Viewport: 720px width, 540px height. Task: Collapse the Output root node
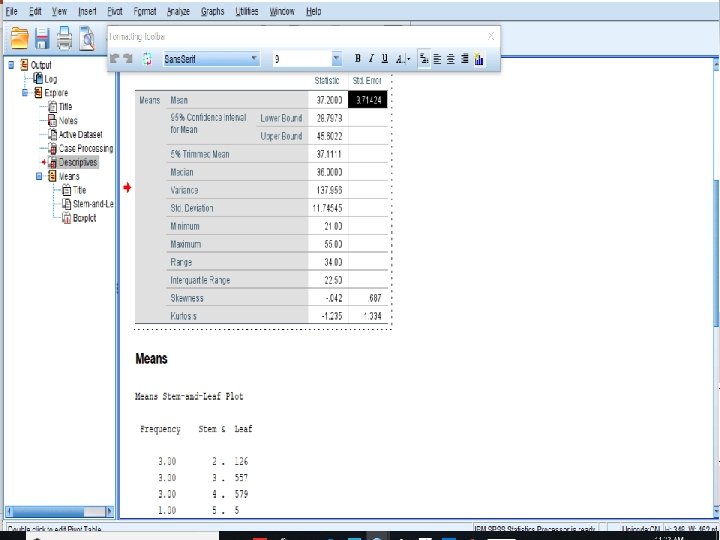pos(11,65)
